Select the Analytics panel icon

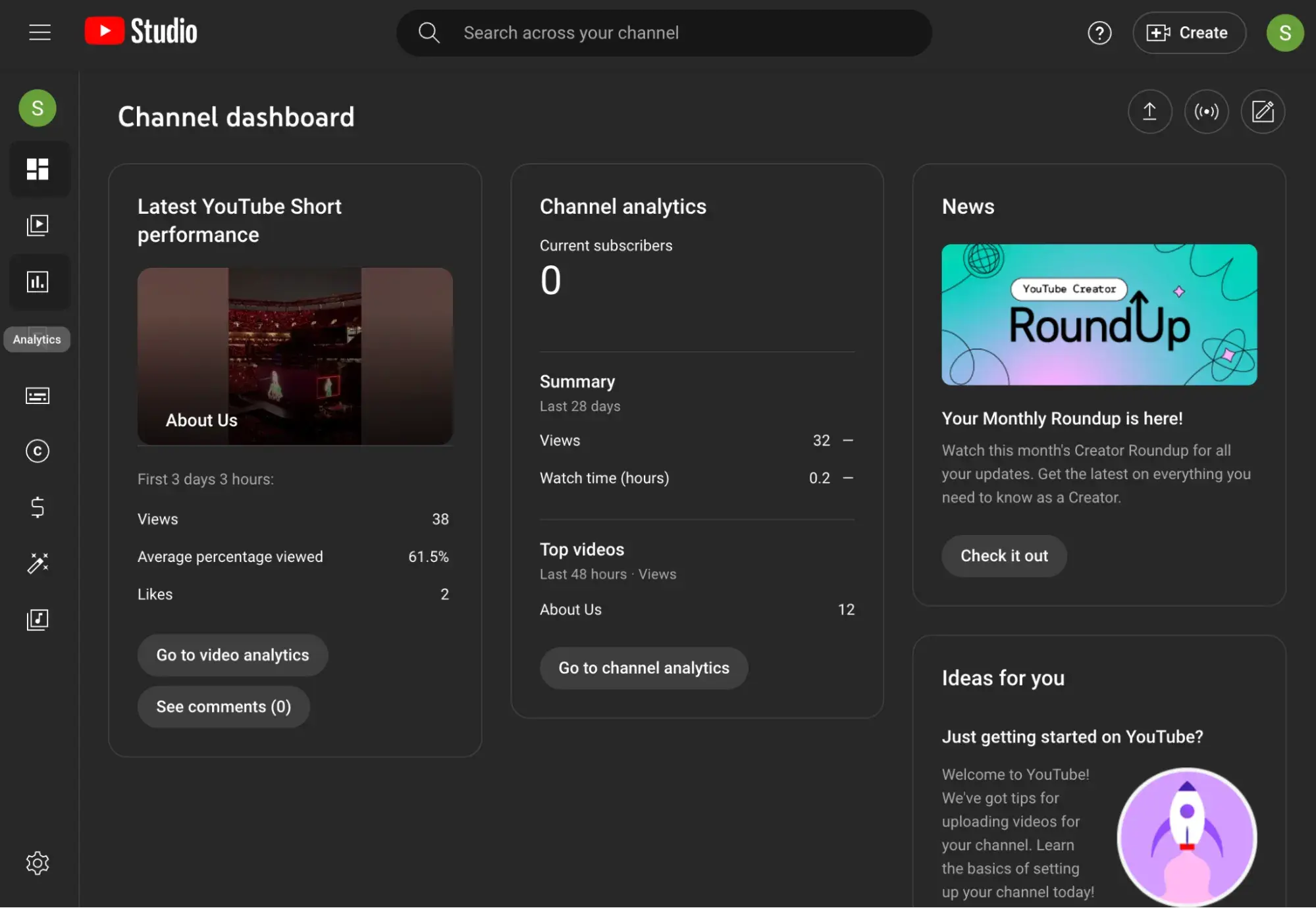click(x=37, y=282)
